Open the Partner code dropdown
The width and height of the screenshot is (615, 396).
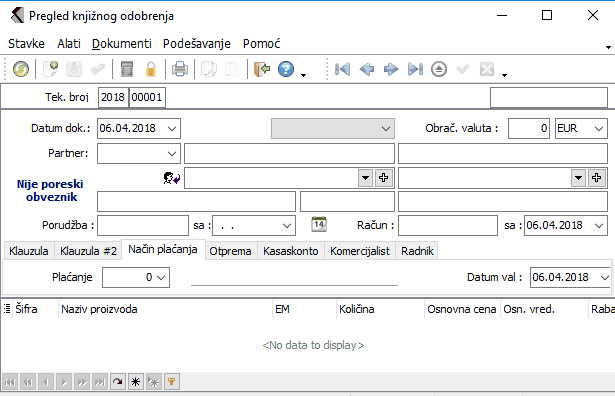tap(172, 153)
